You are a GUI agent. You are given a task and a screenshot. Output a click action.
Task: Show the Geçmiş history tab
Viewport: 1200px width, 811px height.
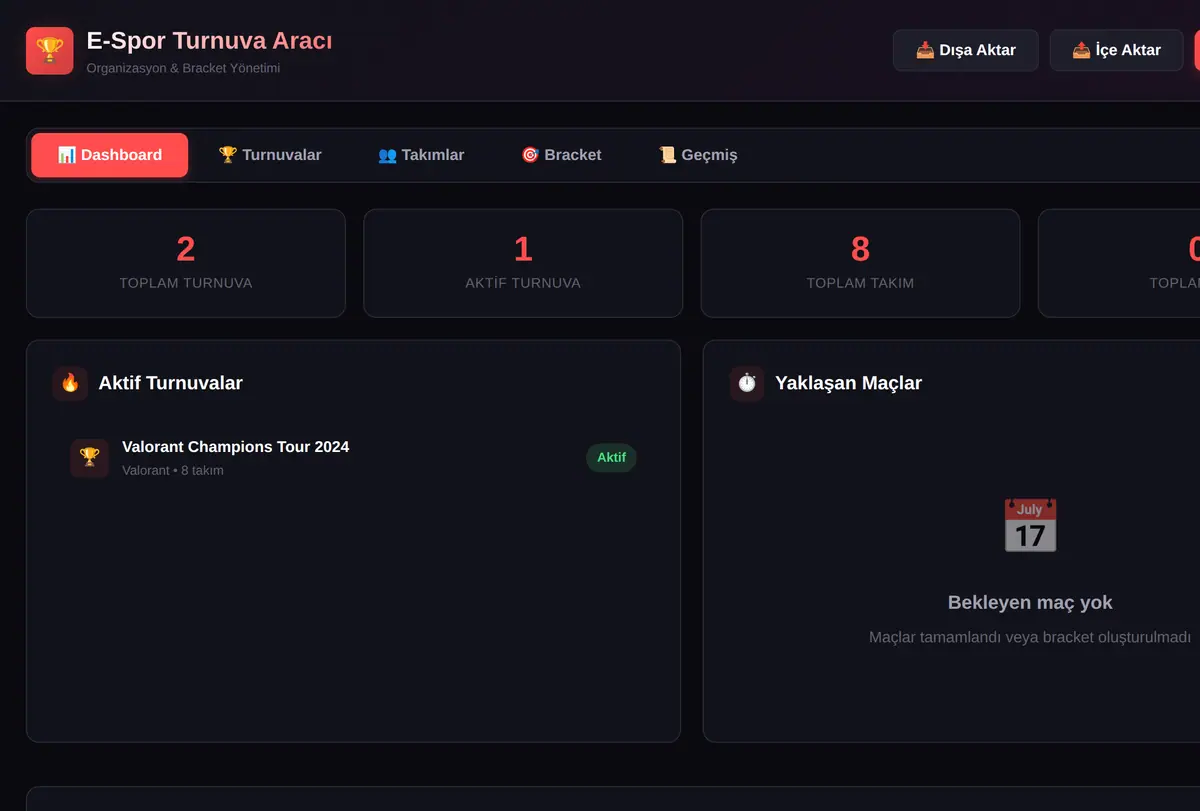(698, 155)
